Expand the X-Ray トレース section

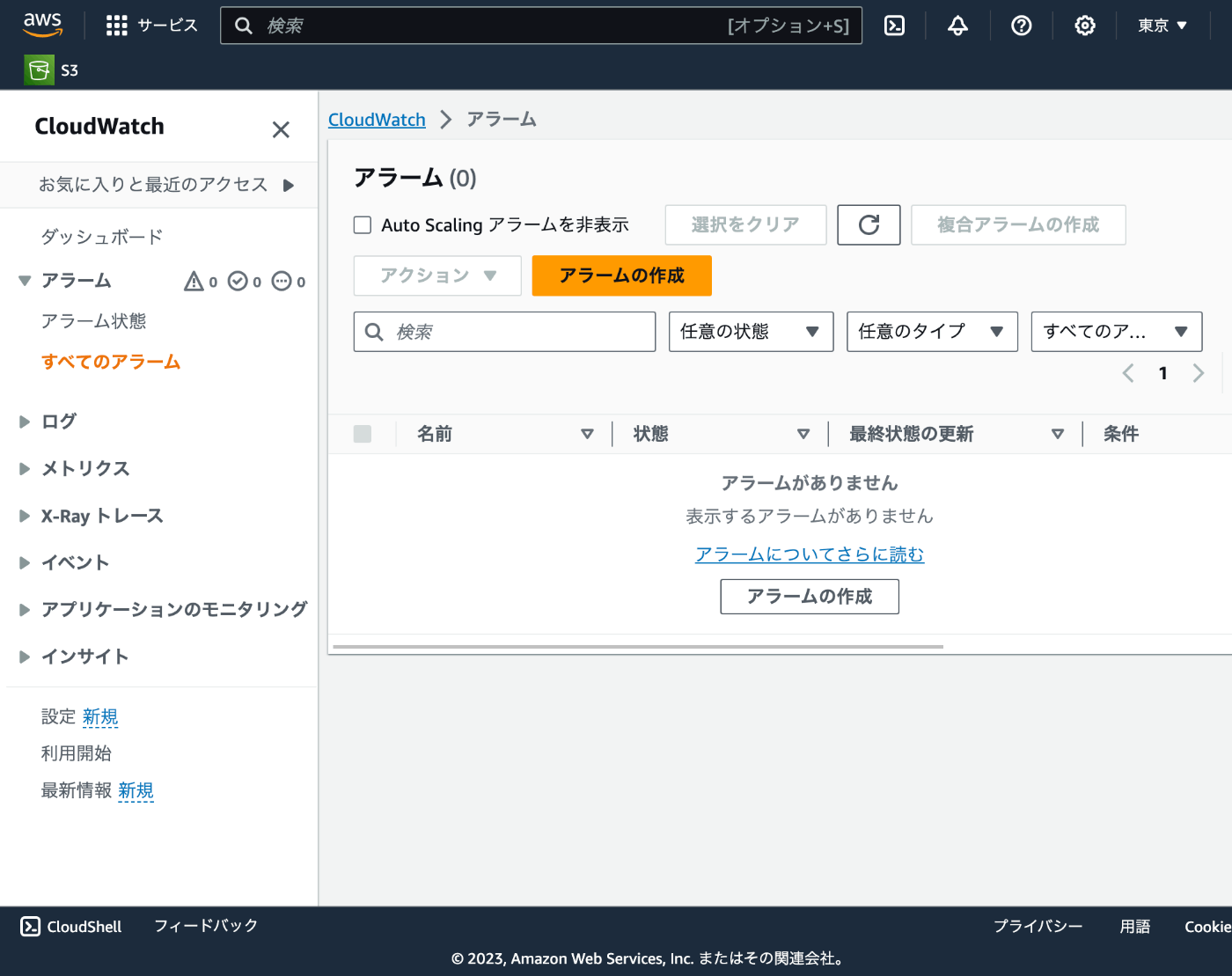click(25, 516)
